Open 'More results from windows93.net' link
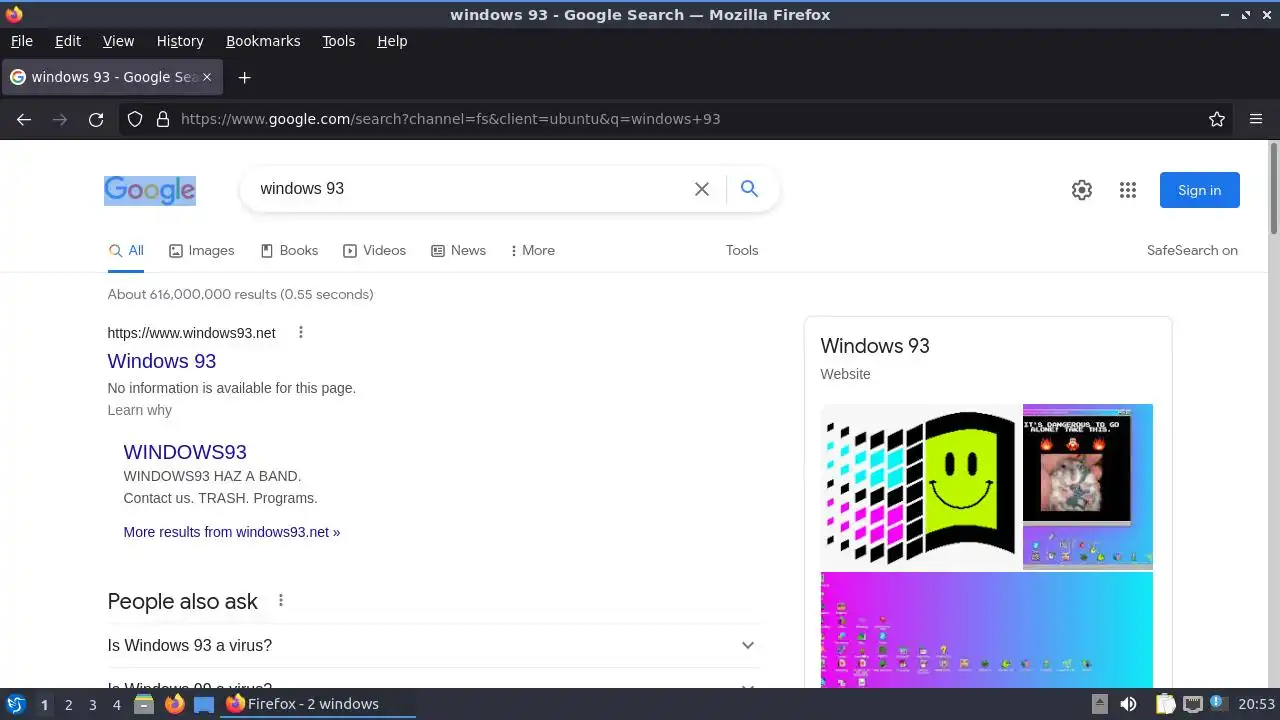The image size is (1280, 720). (x=232, y=532)
